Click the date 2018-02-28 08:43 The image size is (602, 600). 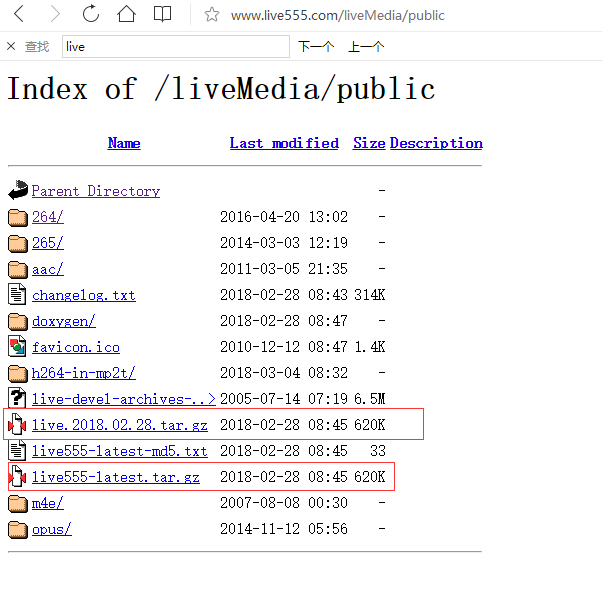(284, 295)
